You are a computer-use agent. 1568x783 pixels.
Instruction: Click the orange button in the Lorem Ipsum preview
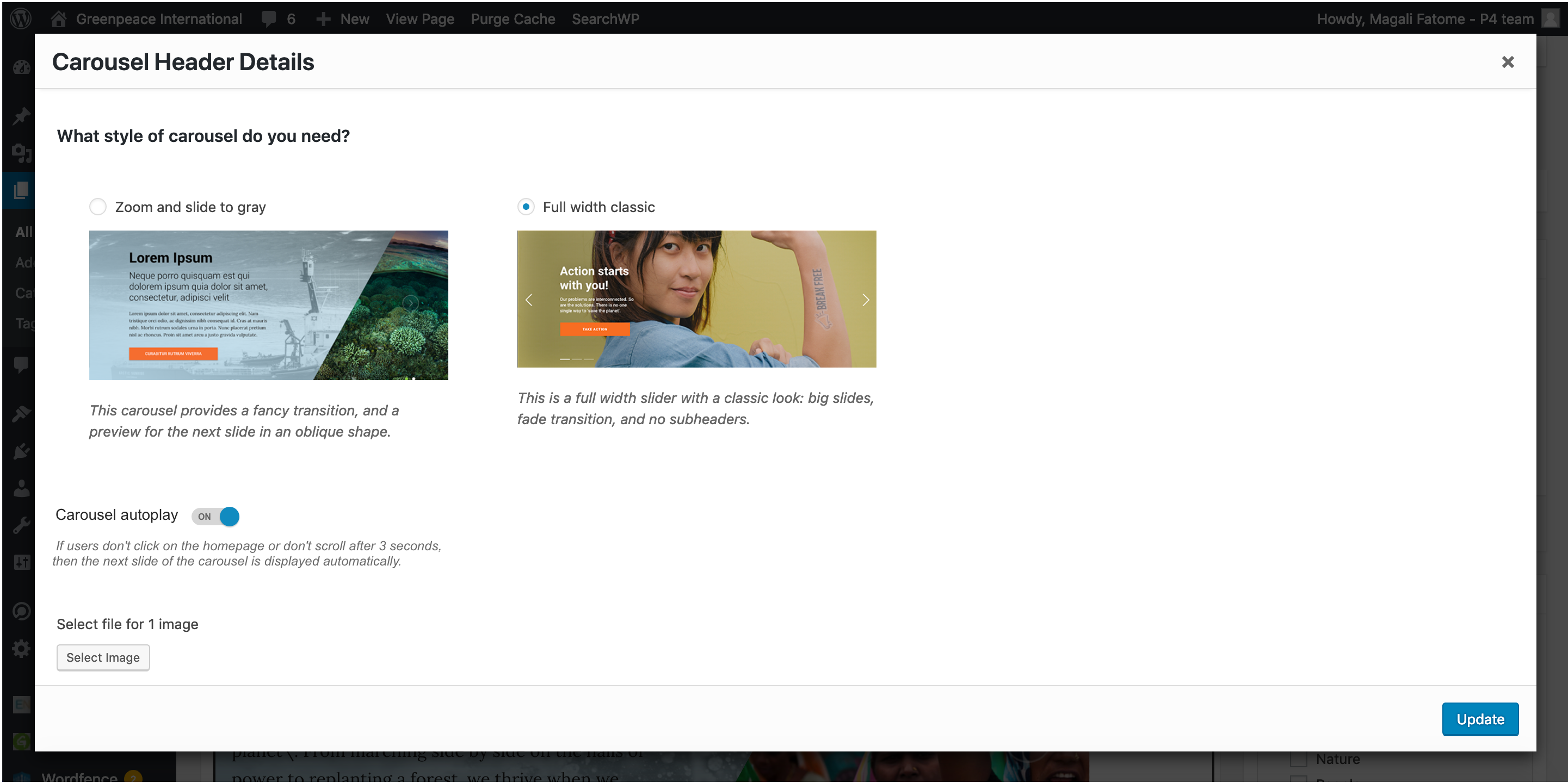pyautogui.click(x=173, y=353)
